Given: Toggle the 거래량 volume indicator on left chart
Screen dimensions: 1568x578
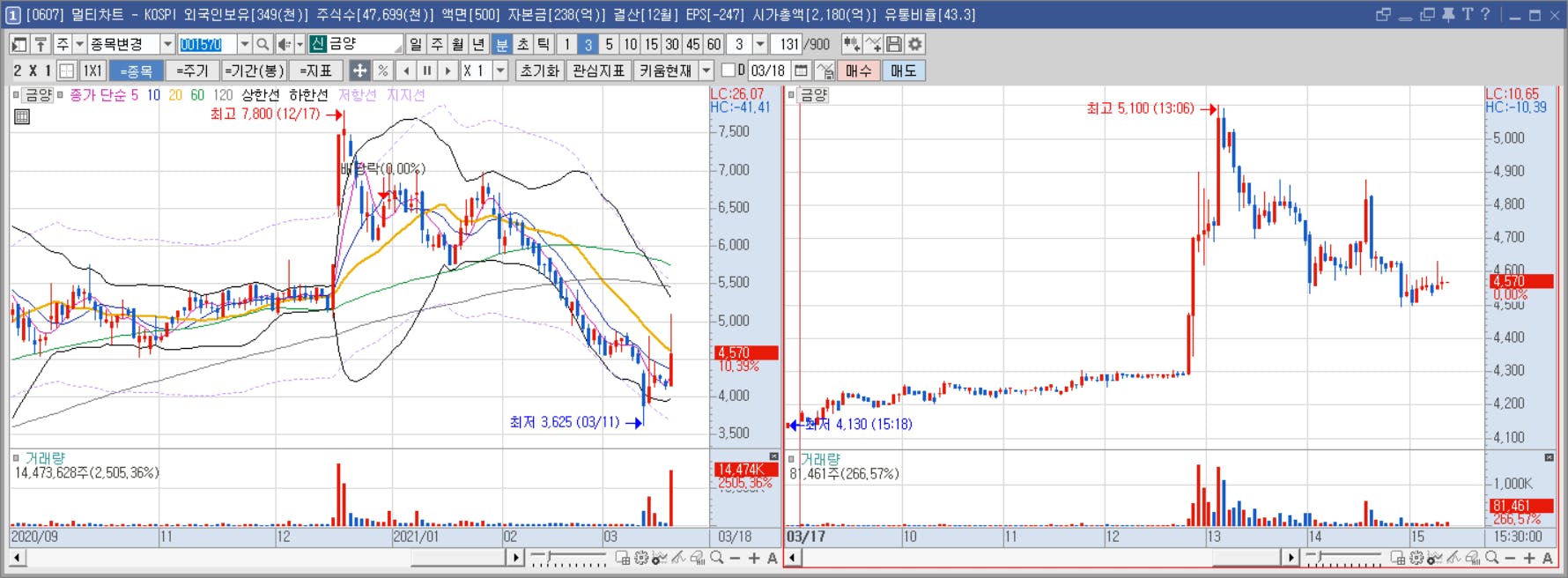Looking at the screenshot, I should [x=16, y=458].
